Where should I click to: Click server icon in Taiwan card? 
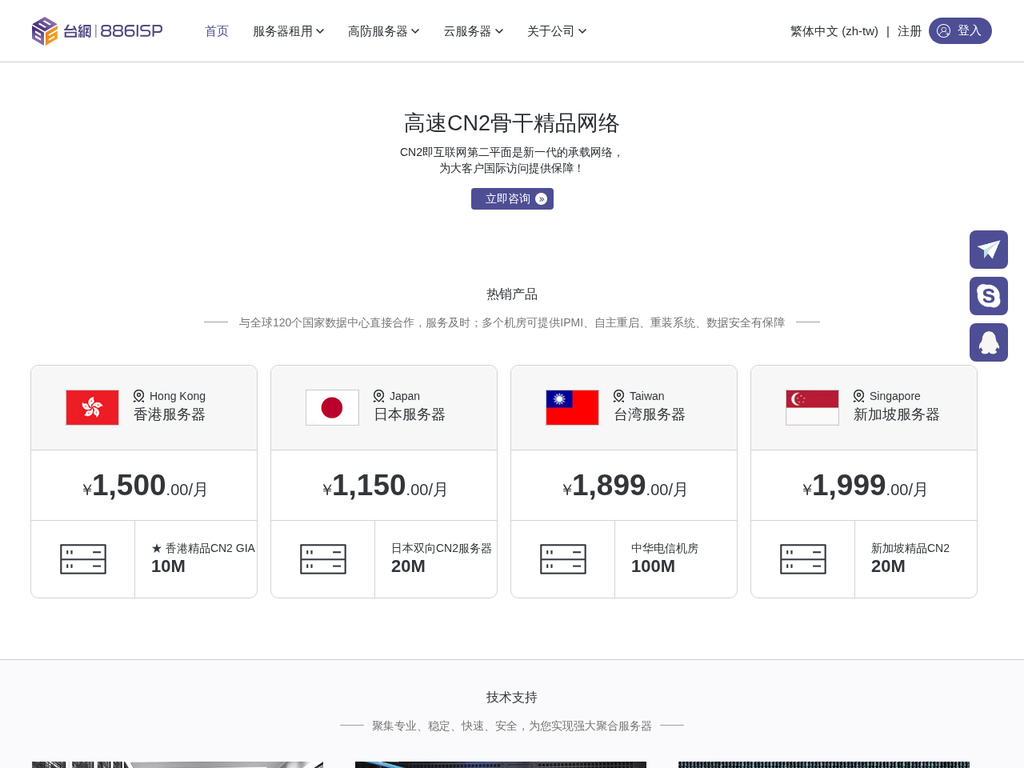(x=563, y=559)
